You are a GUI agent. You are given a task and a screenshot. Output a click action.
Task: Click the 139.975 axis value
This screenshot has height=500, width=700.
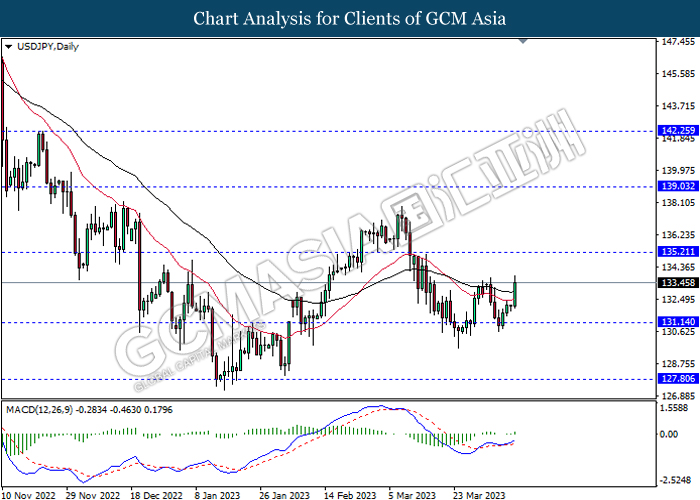[x=678, y=171]
